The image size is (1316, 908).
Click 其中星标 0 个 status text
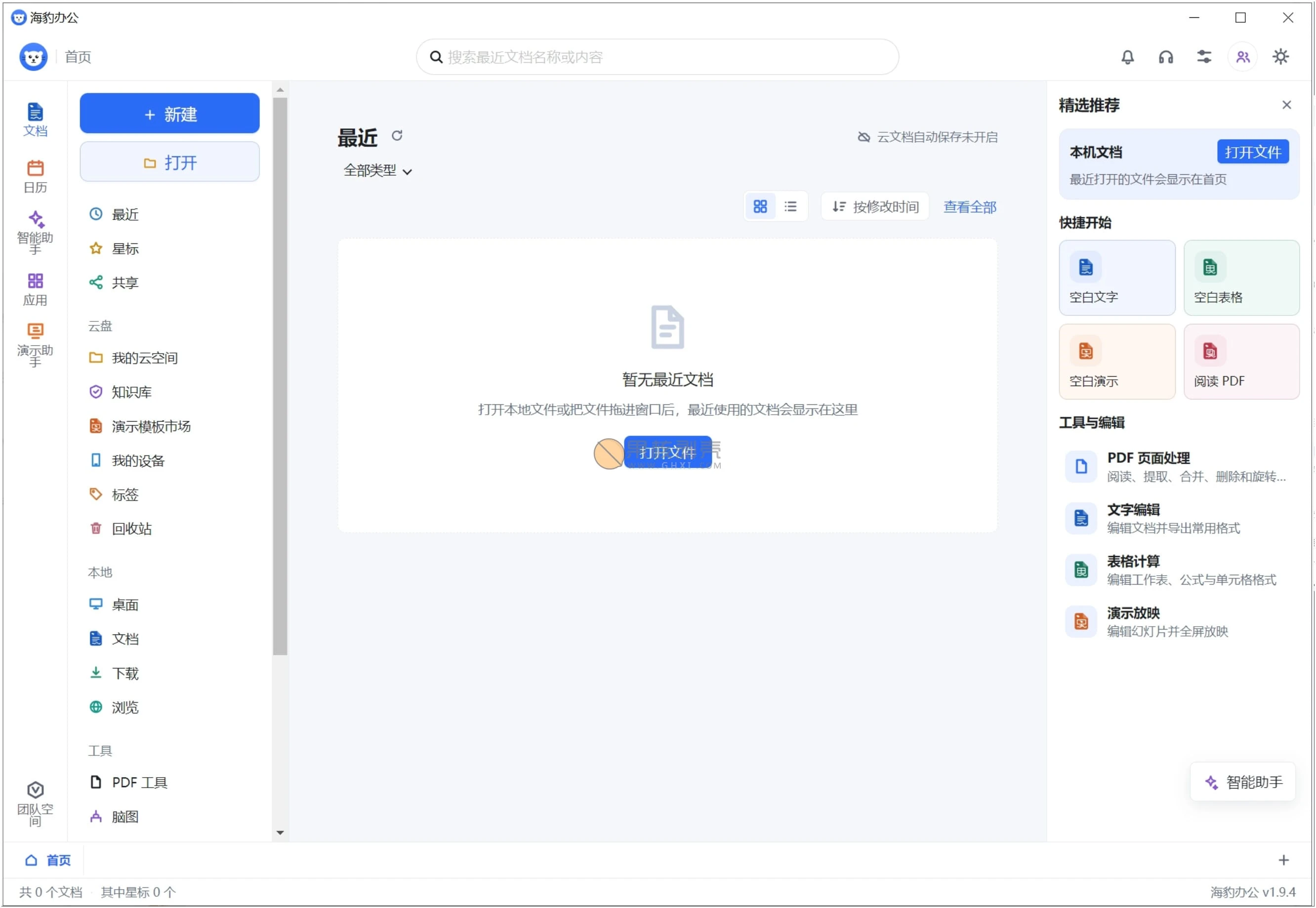pyautogui.click(x=138, y=892)
